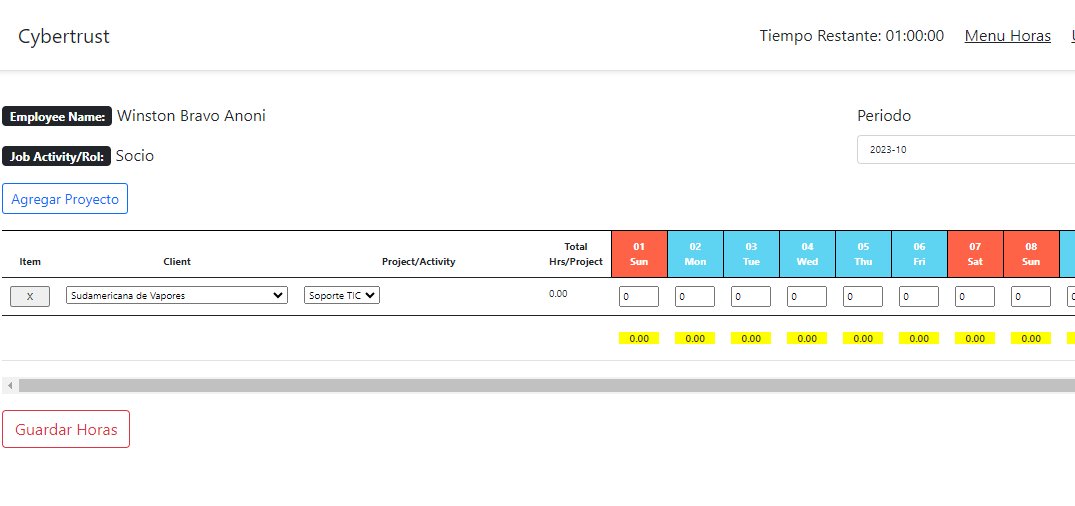The height and width of the screenshot is (506, 1075).
Task: Click the left arrow of horizontal scrollbar
Action: coord(9,385)
